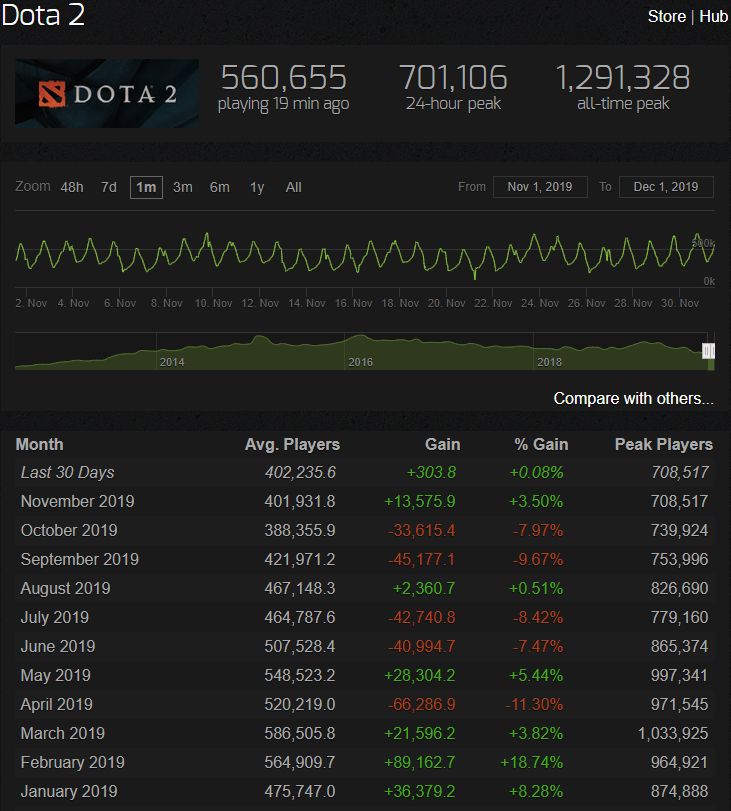Click the January 2019 row label
The image size is (731, 811).
click(x=69, y=791)
